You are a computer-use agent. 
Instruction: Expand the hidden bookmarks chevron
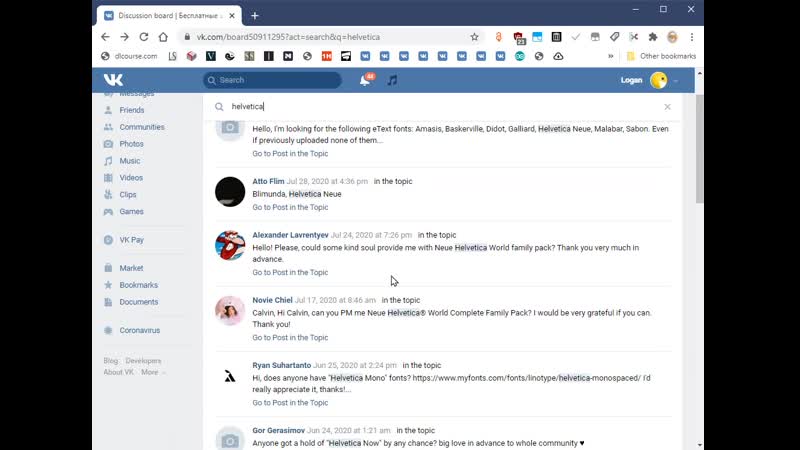[610, 56]
